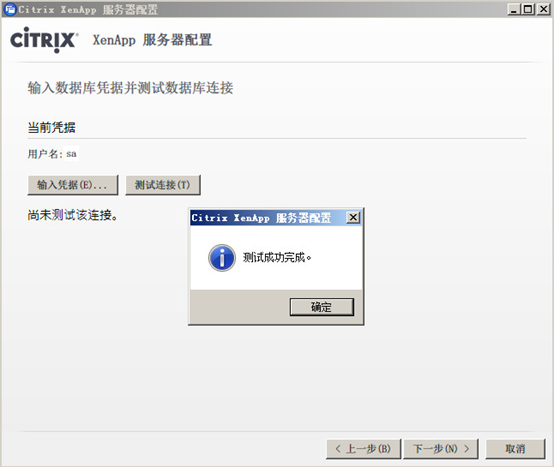This screenshot has width=554, height=467.
Task: Click the username value sa
Action: pyautogui.click(x=71, y=154)
